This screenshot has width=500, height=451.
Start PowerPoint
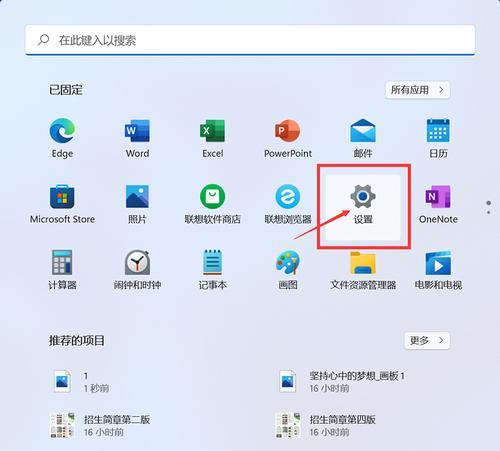pyautogui.click(x=288, y=138)
